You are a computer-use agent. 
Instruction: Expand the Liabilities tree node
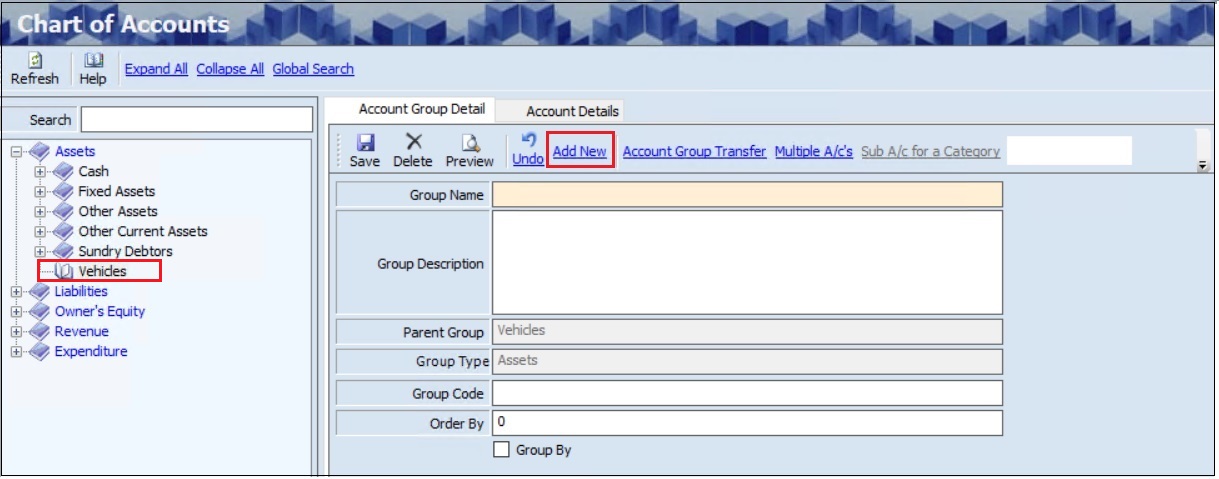pos(16,291)
